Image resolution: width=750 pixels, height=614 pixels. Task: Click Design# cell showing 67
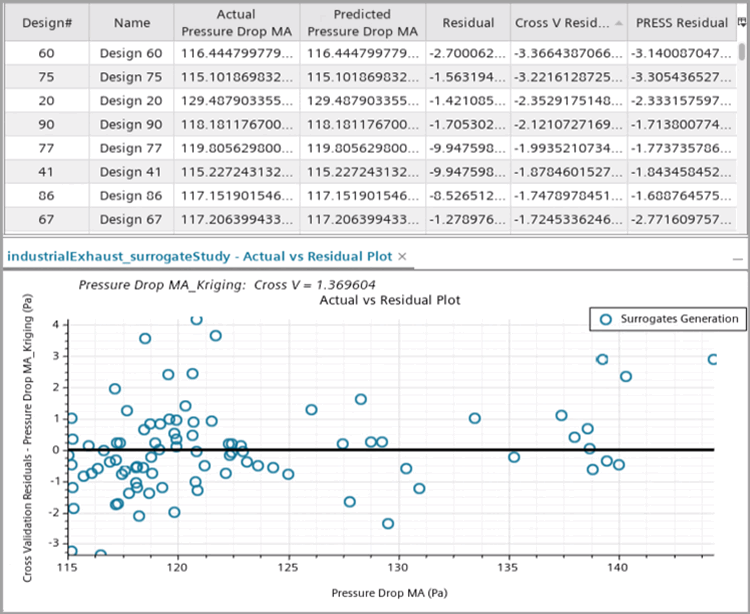click(46, 219)
